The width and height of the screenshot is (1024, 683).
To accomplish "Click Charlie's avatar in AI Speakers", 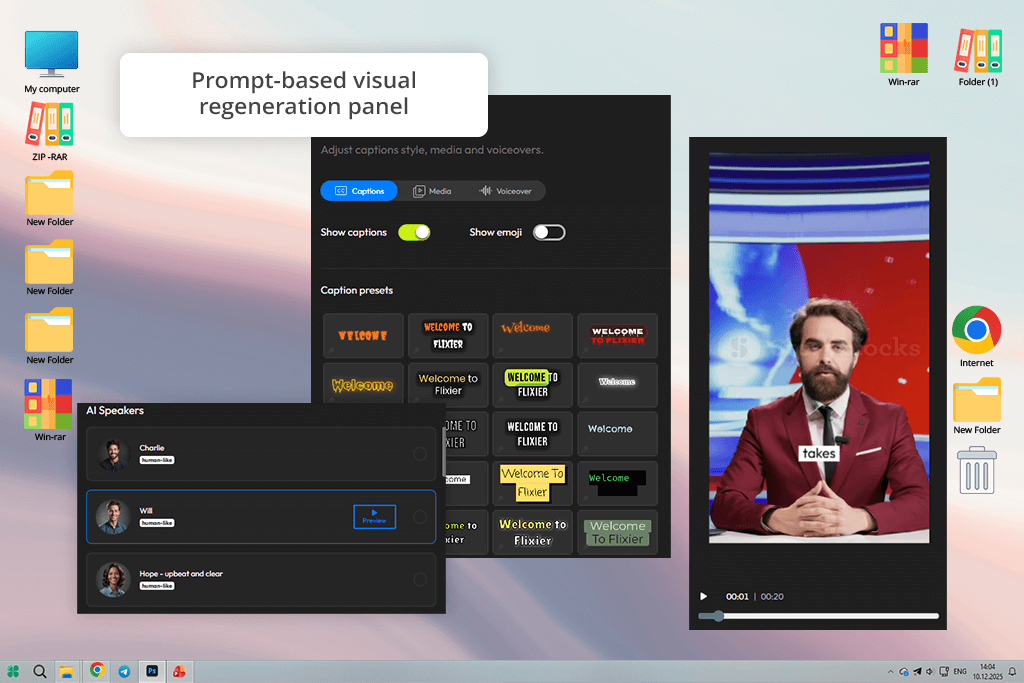I will 114,454.
